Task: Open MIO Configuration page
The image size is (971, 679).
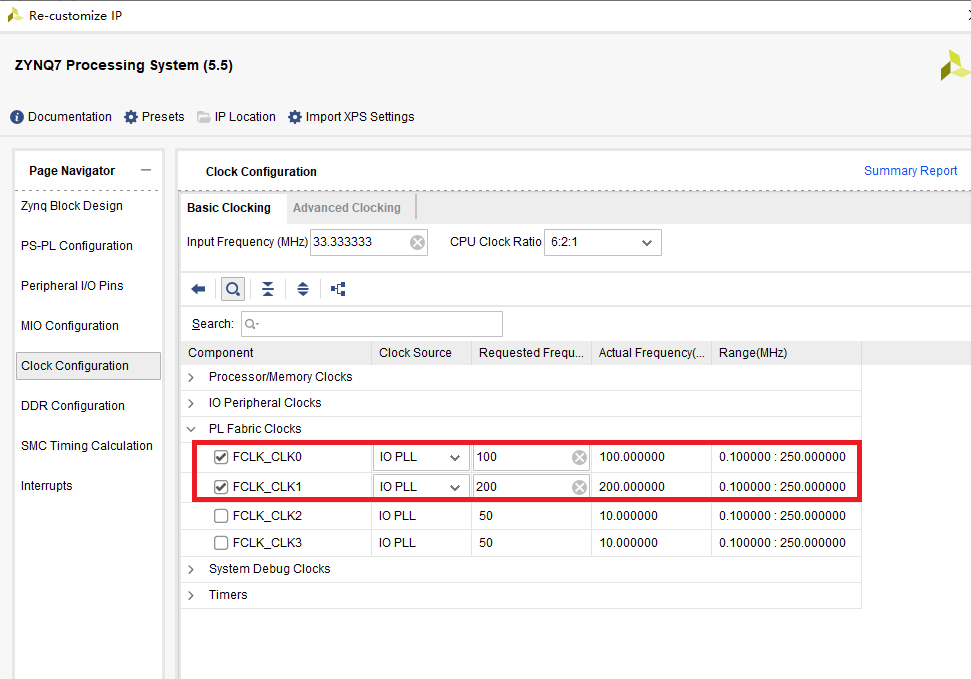Action: click(x=69, y=326)
